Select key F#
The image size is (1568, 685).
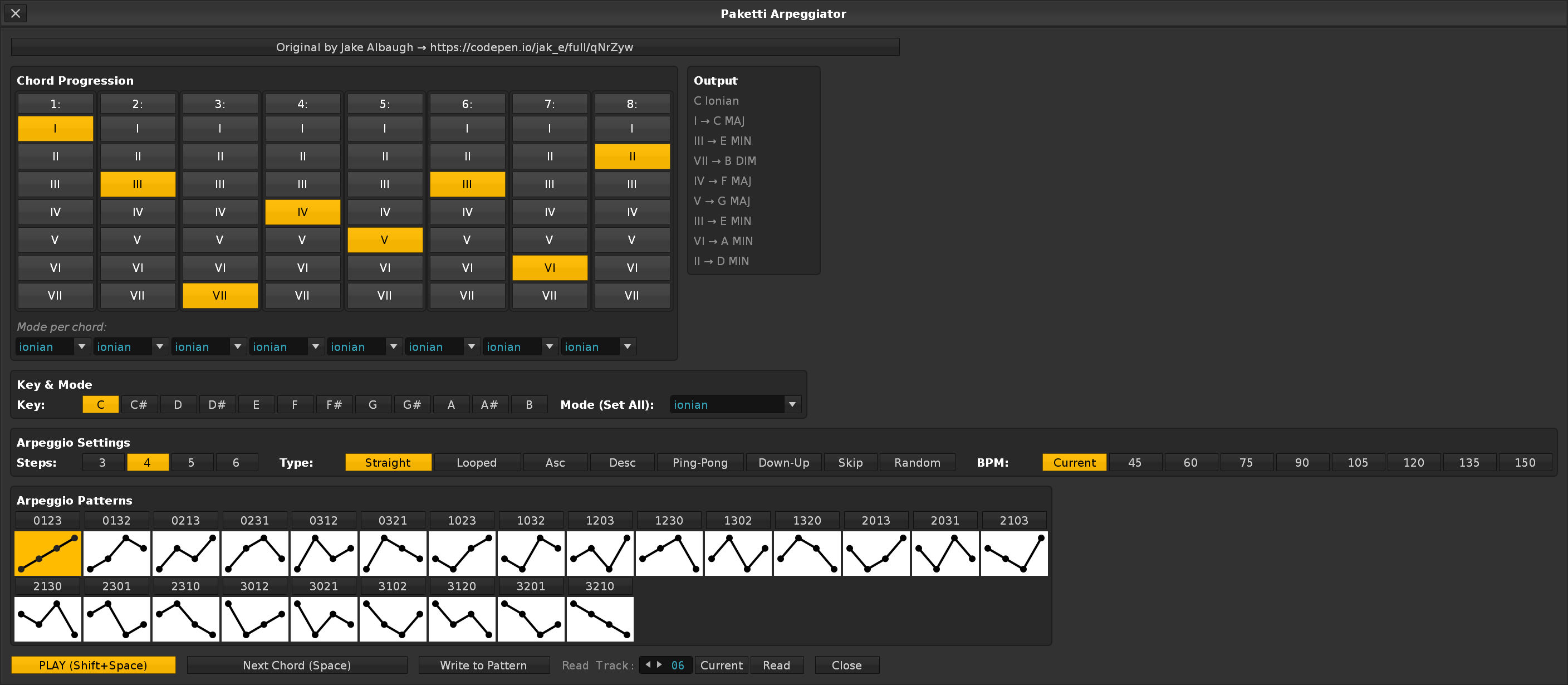coord(334,404)
